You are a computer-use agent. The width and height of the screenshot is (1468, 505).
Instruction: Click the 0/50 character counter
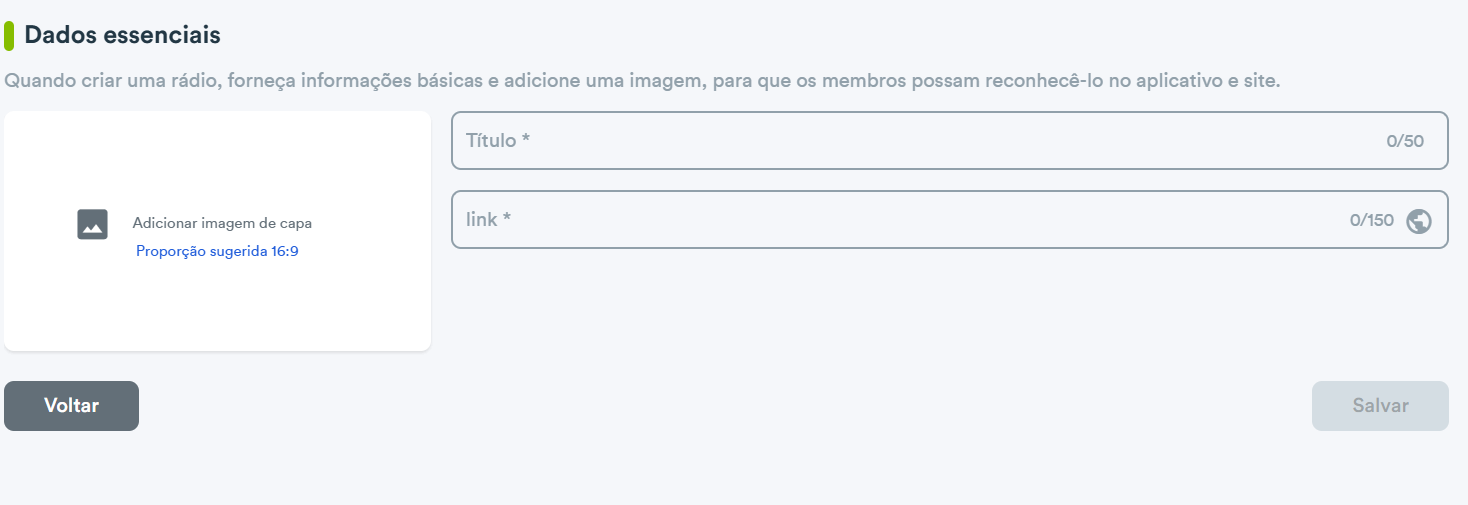pyautogui.click(x=1405, y=141)
